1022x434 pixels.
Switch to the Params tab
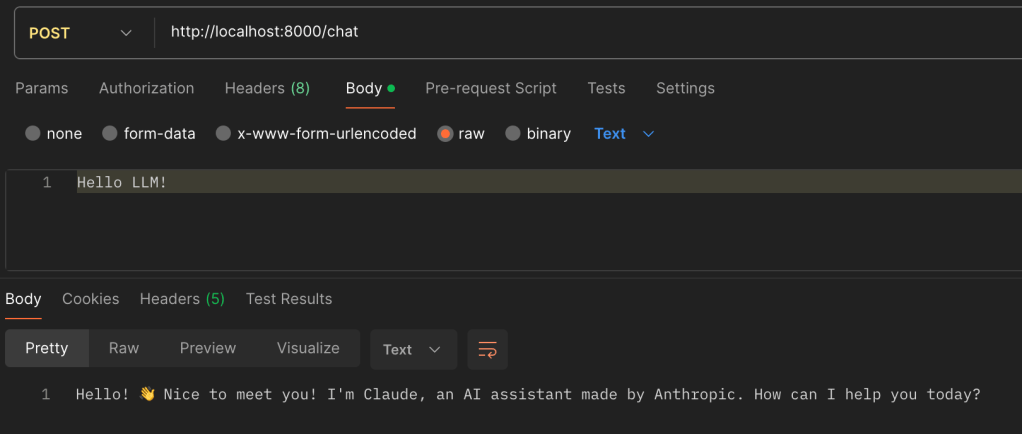(42, 88)
